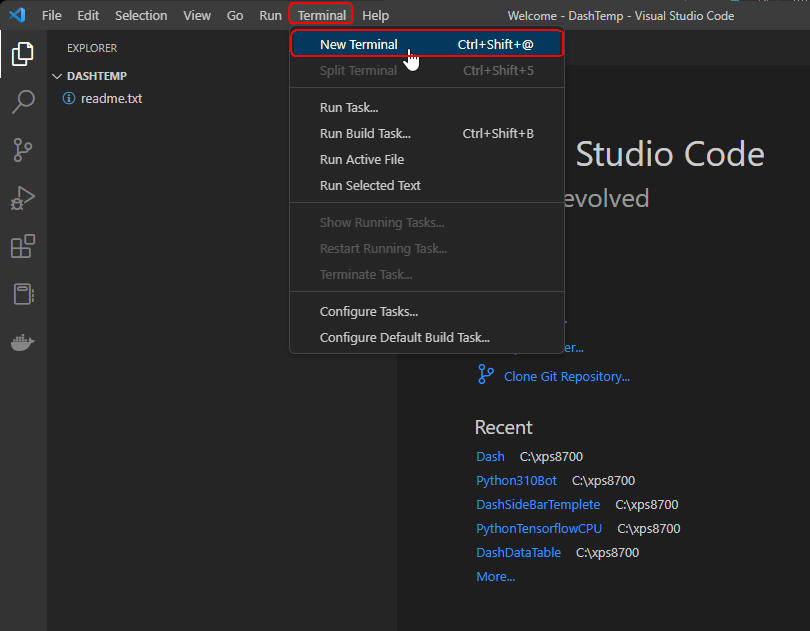Open the Source Control view
The image size is (810, 631).
(x=23, y=150)
